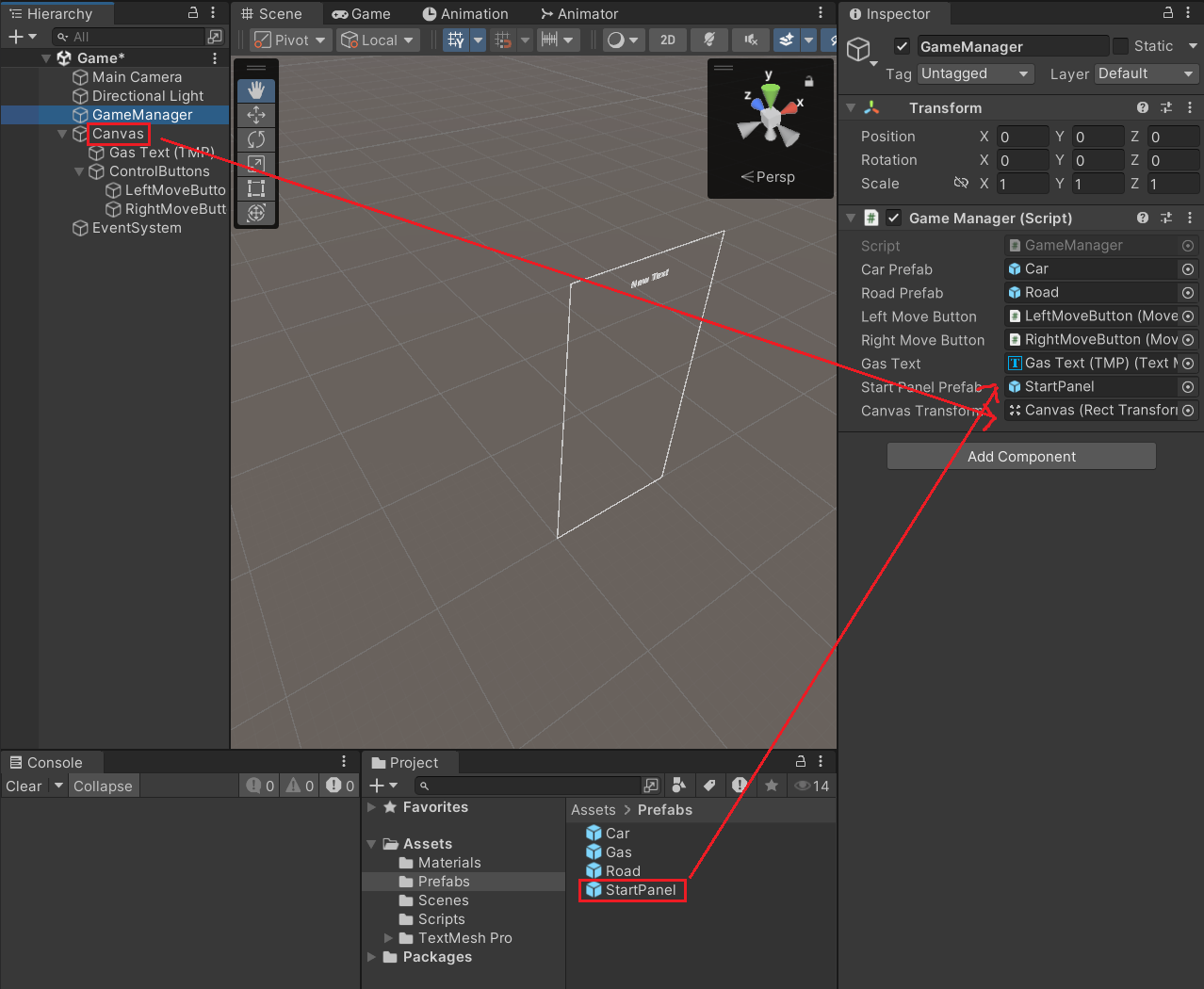Open the draw mode shading menu
This screenshot has height=989, width=1204.
623,40
